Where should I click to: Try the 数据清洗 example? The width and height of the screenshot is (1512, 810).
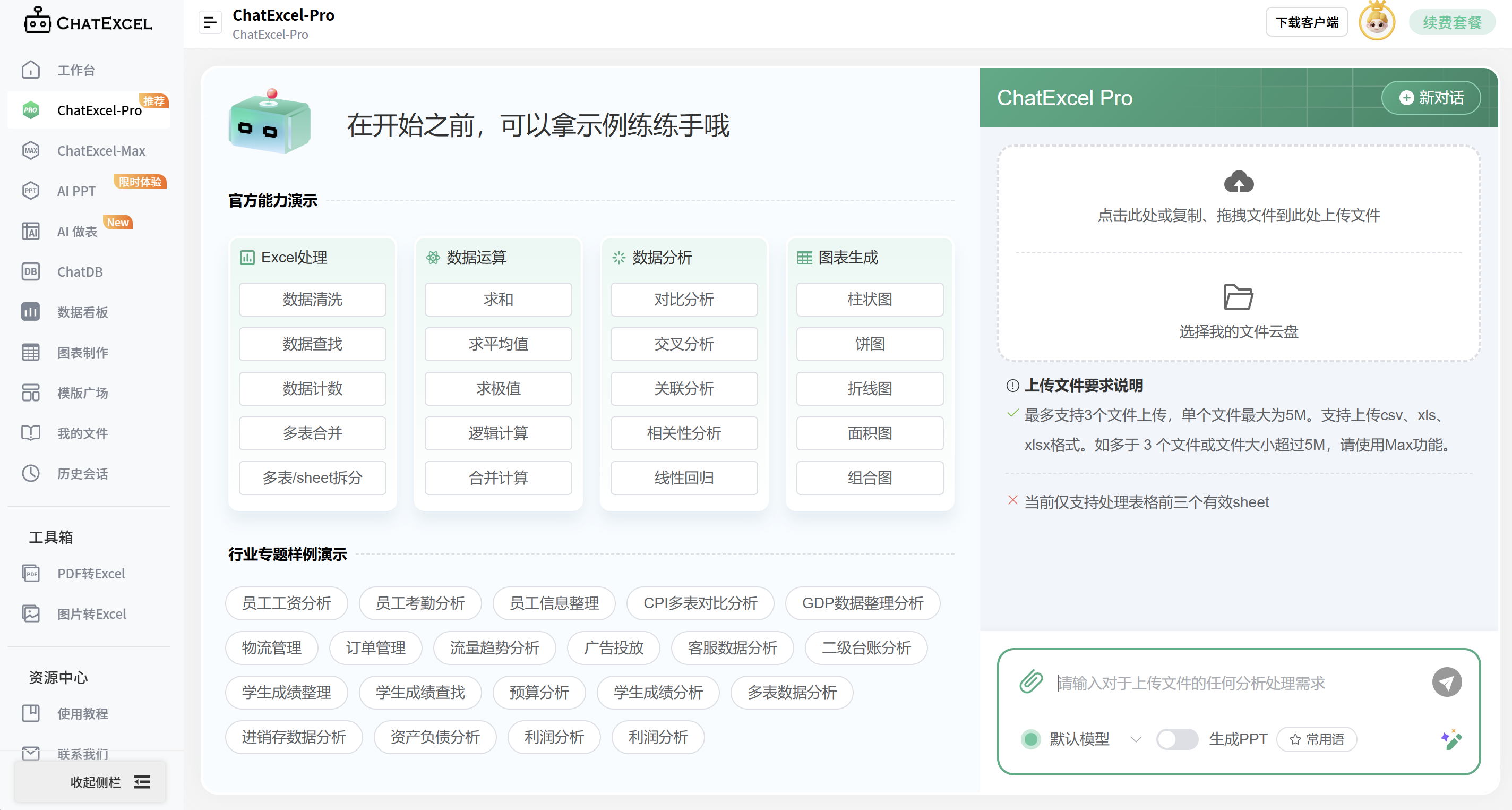312,300
